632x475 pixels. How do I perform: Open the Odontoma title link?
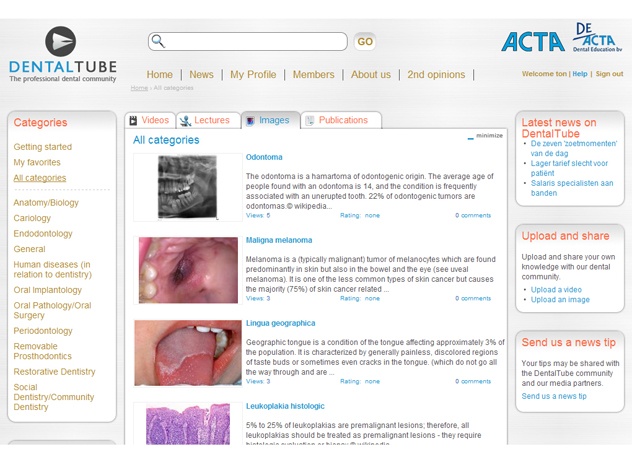[264, 157]
